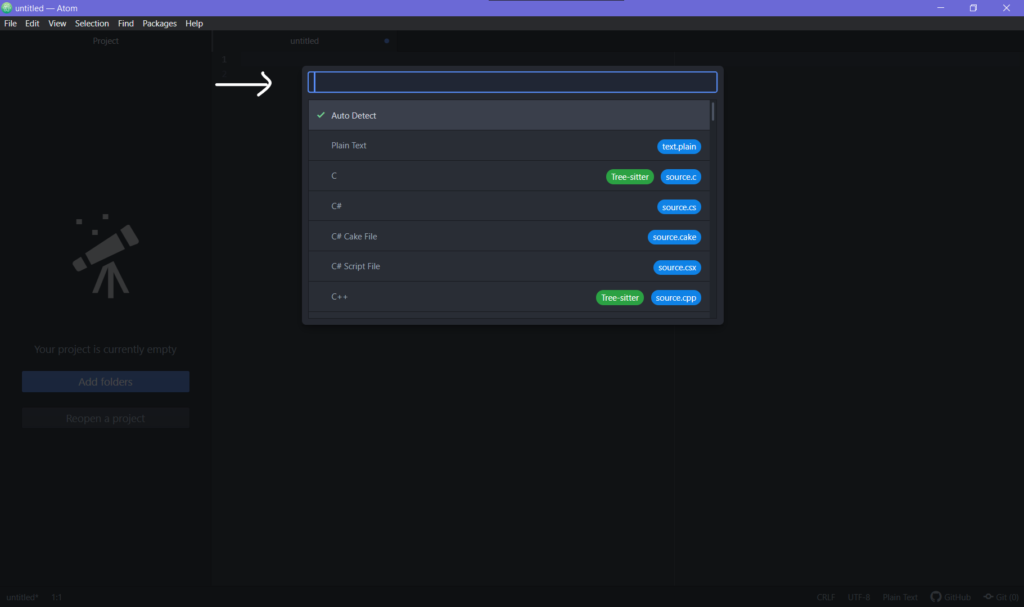This screenshot has width=1024, height=607.
Task: Click inside the grammar search field
Action: [511, 81]
